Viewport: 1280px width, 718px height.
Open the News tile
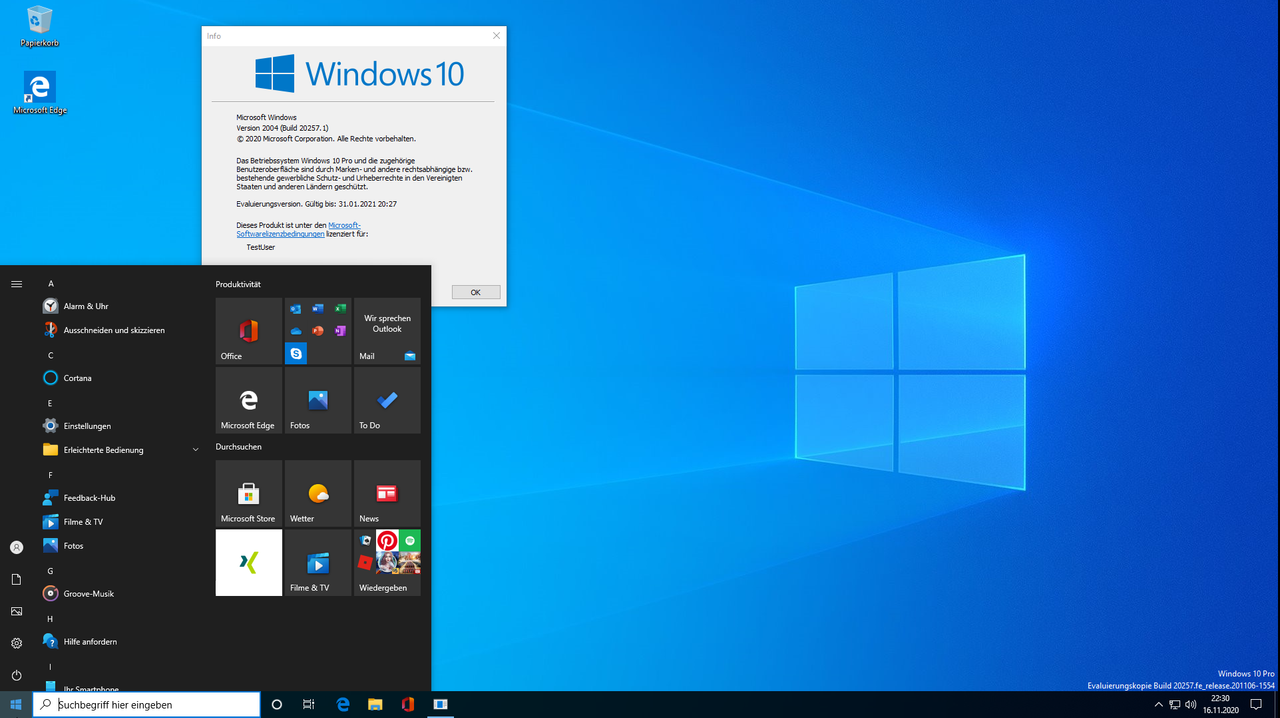(387, 493)
